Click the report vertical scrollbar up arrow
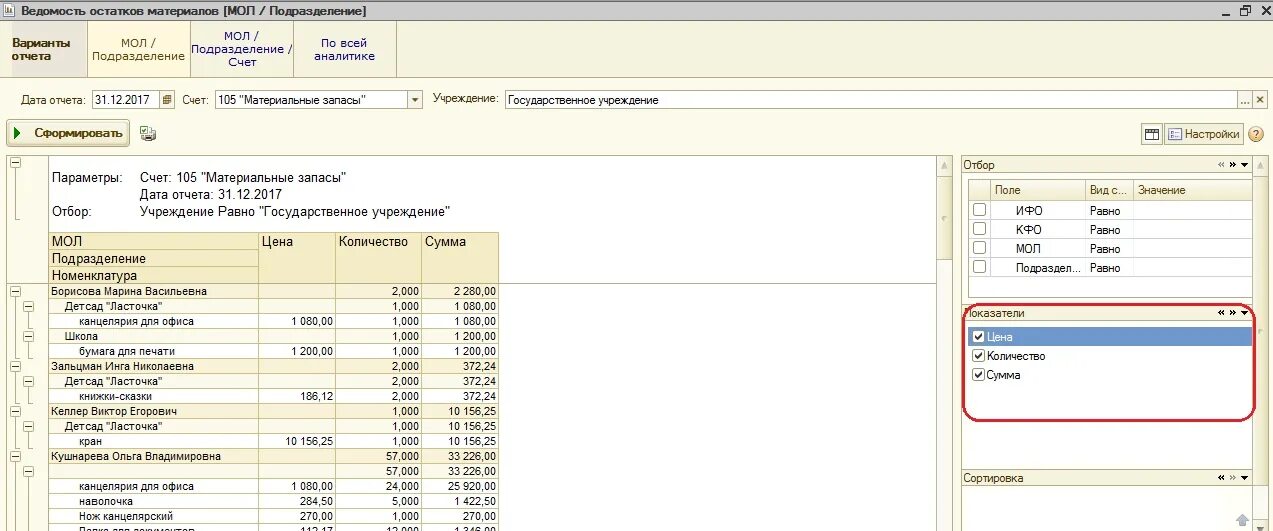 pyautogui.click(x=943, y=164)
